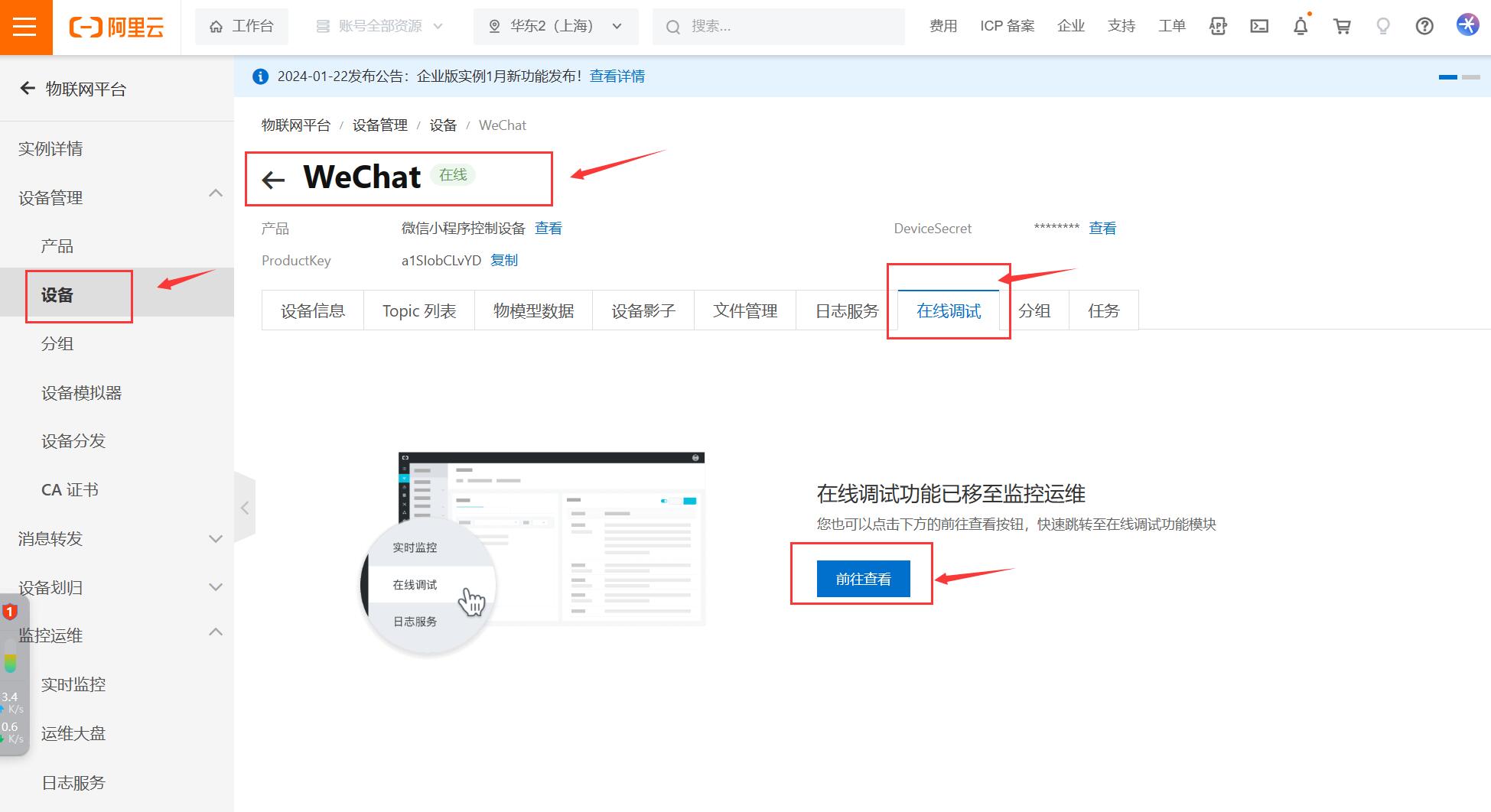Reveal DeviceSecret via 查看 link

click(1102, 229)
